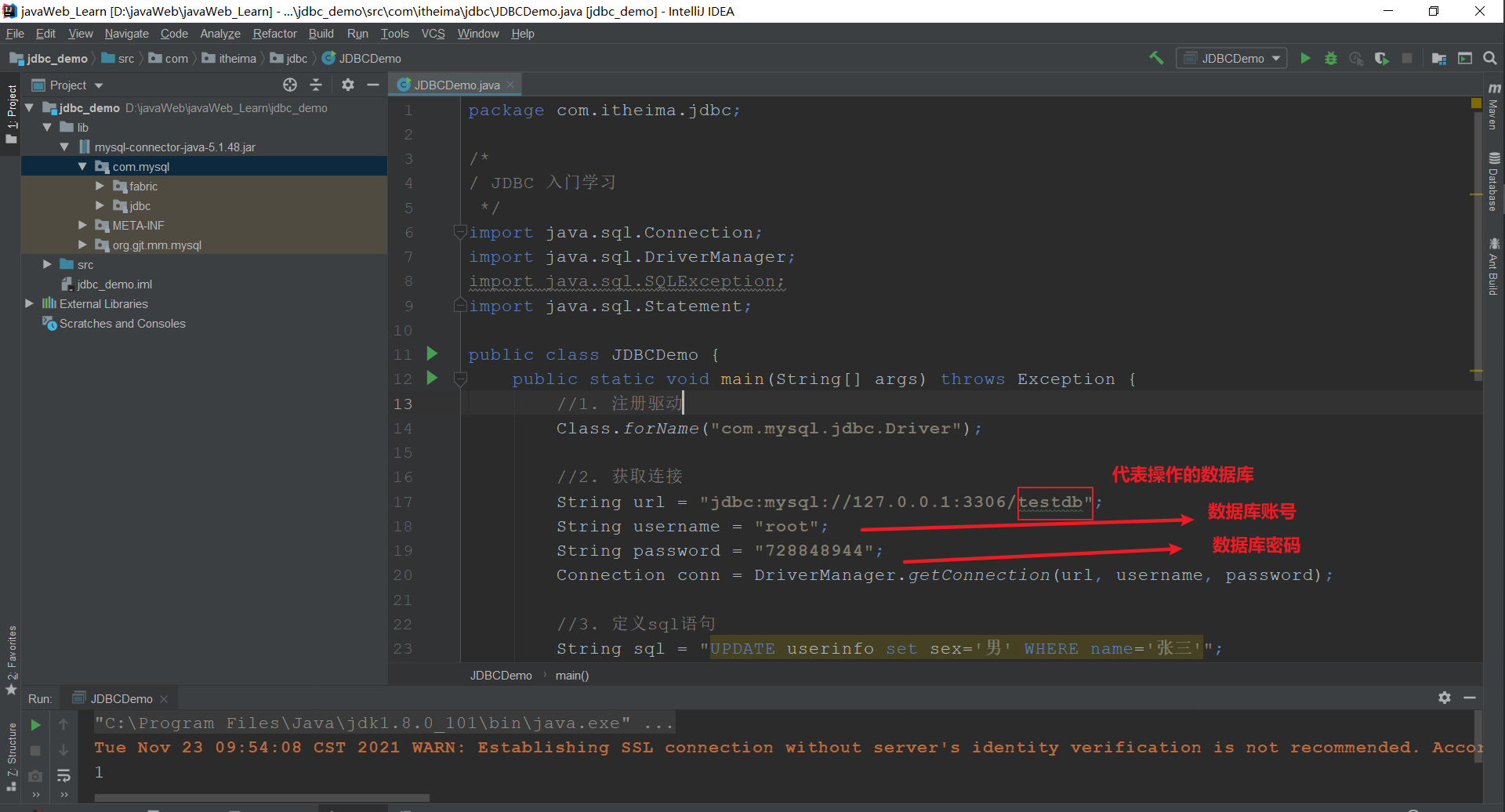Toggle the Ant Build tool window

point(1494,266)
